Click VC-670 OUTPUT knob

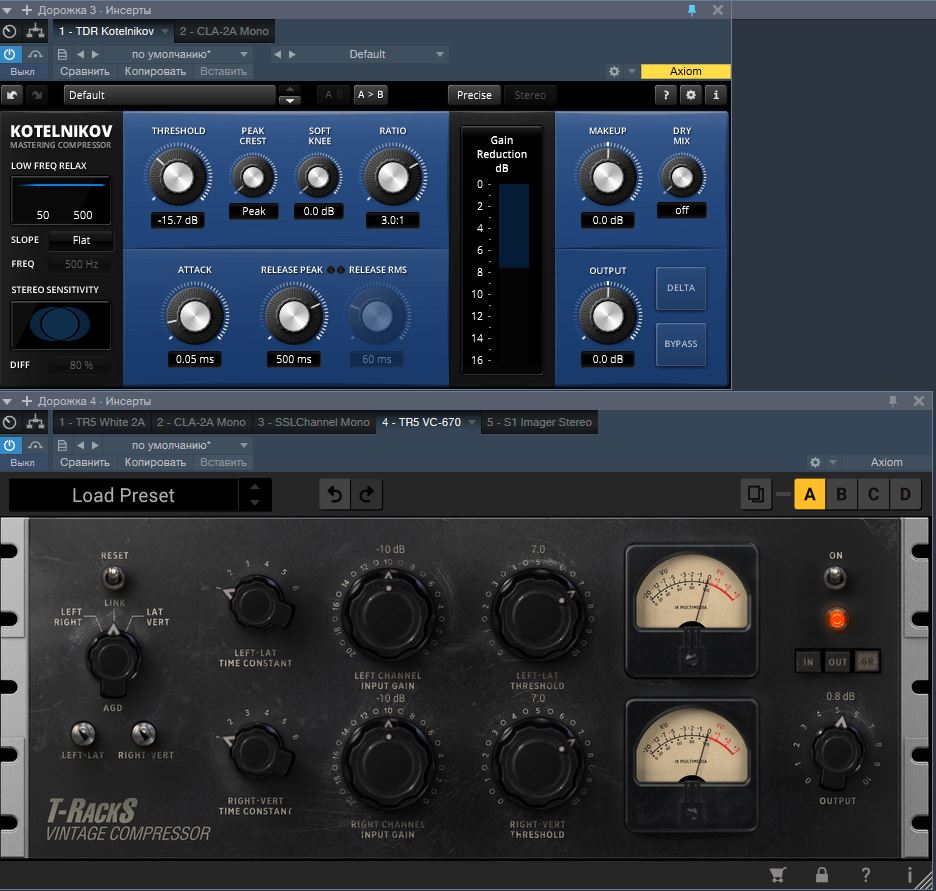point(838,751)
